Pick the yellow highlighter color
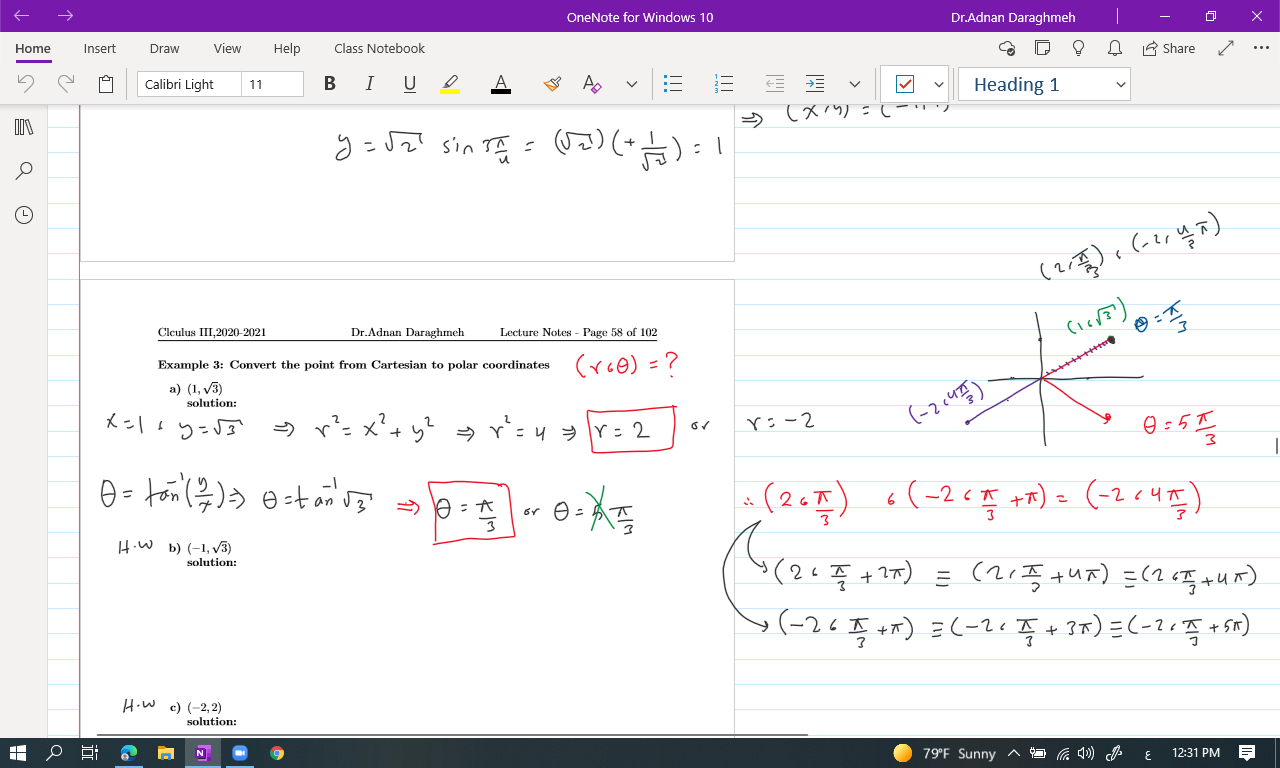 (450, 84)
